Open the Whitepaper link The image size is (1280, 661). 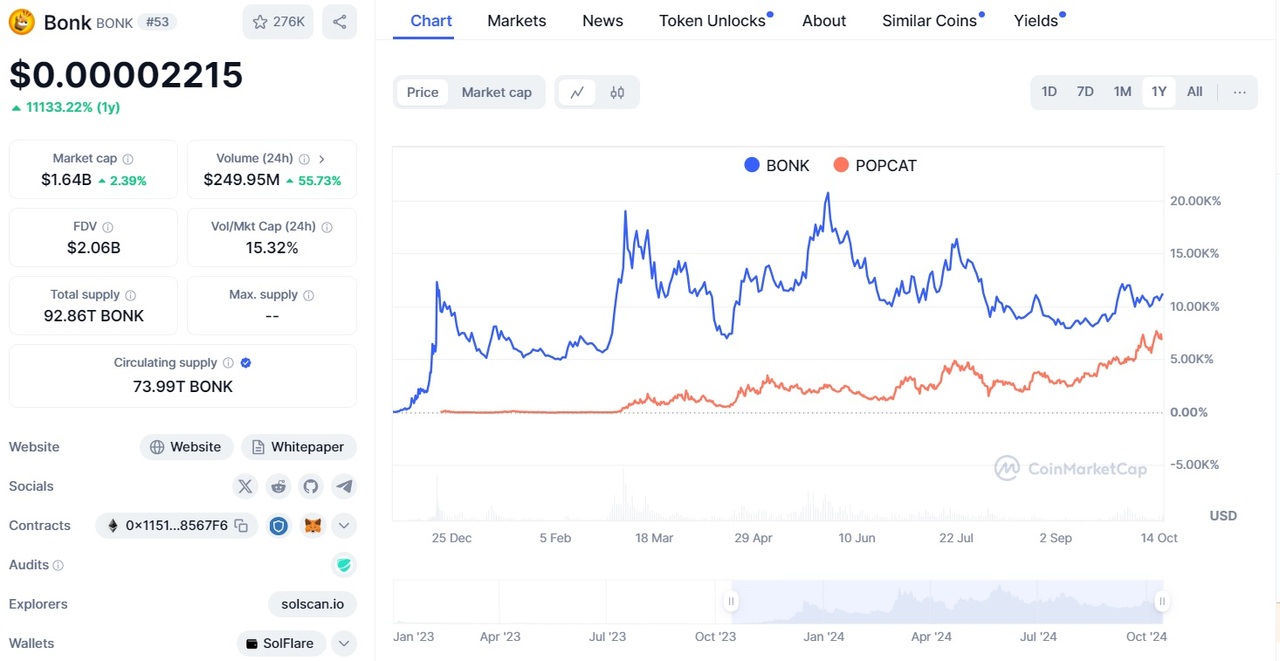click(x=298, y=447)
